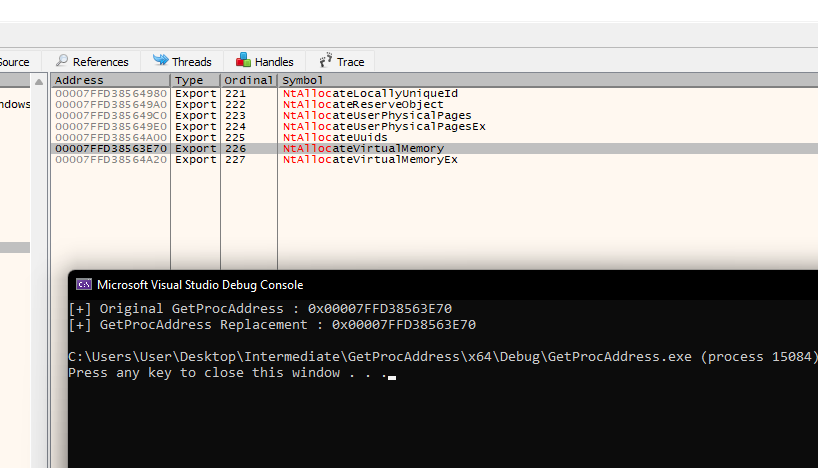Viewport: 818px width, 468px height.
Task: Select the NtAllocateVirtualMemoryEx symbol
Action: pos(370,159)
